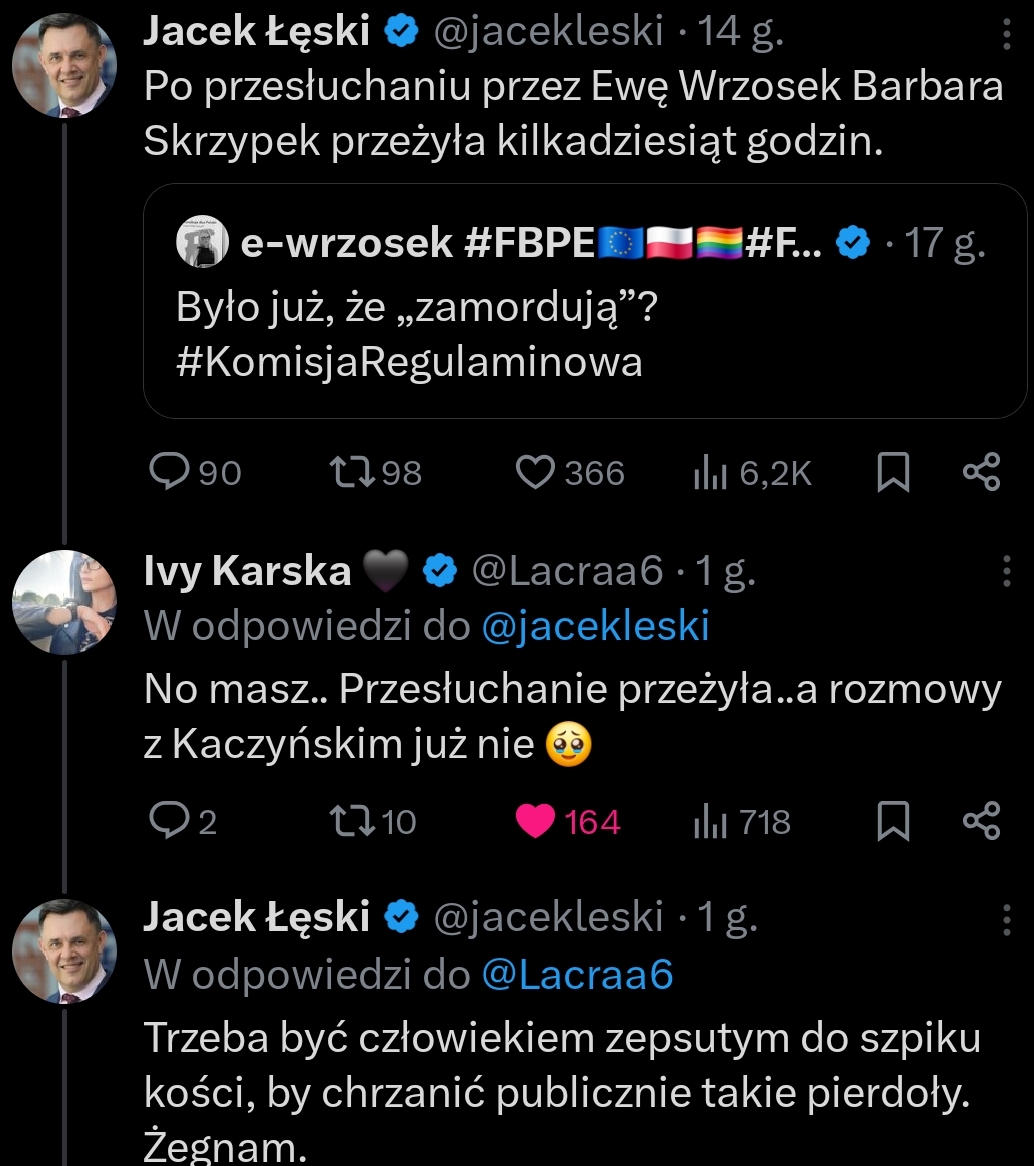Bookmark Jacek Łęski's first tweet
The image size is (1034, 1166).
tap(892, 472)
